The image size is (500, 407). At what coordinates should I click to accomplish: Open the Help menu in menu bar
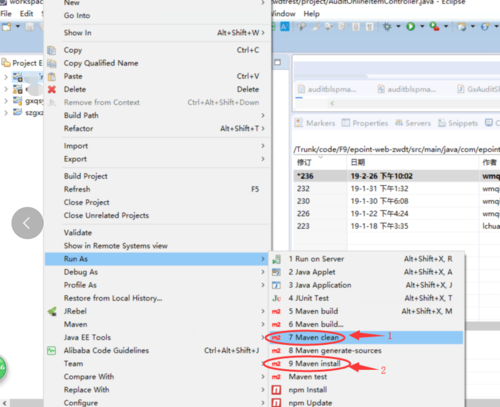click(311, 14)
